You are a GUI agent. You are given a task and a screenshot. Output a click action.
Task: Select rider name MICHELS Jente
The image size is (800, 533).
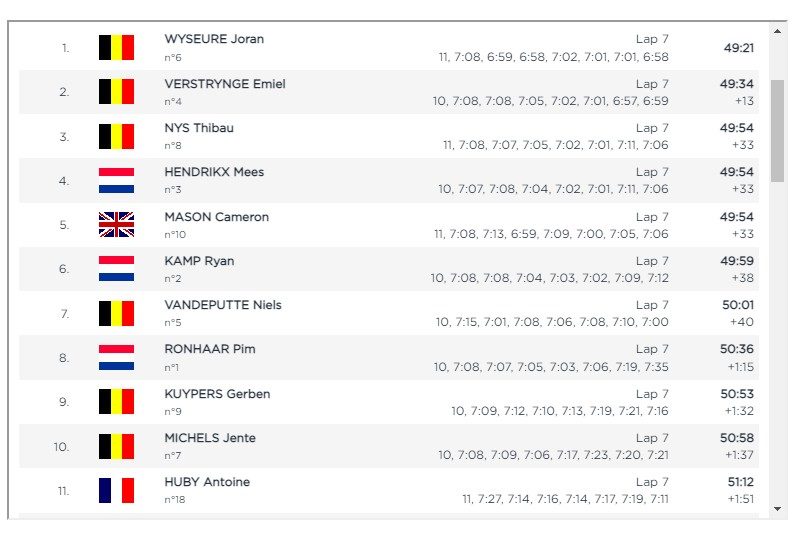pyautogui.click(x=210, y=438)
